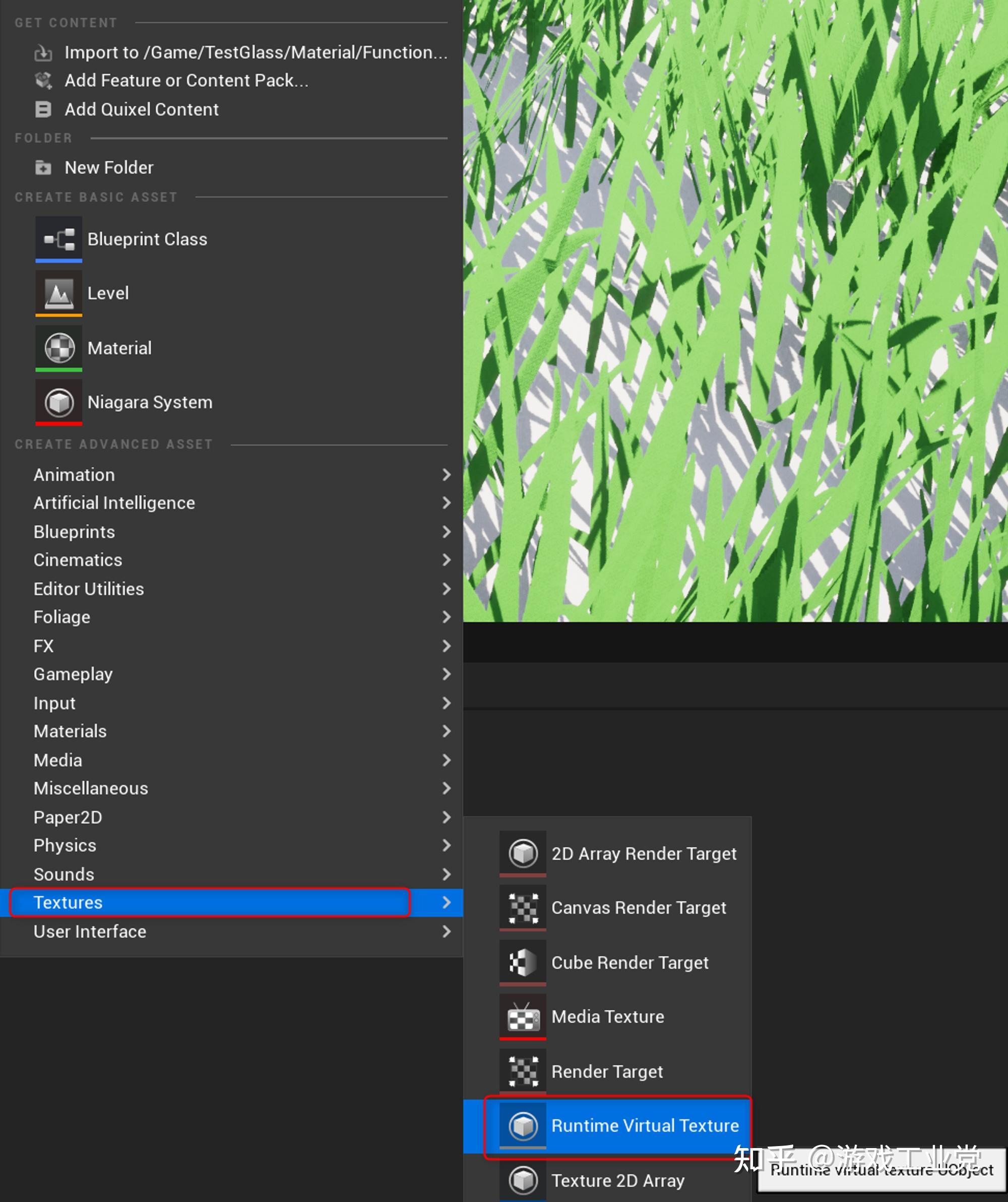
Task: Open the Textures submenu chevron
Action: click(447, 903)
